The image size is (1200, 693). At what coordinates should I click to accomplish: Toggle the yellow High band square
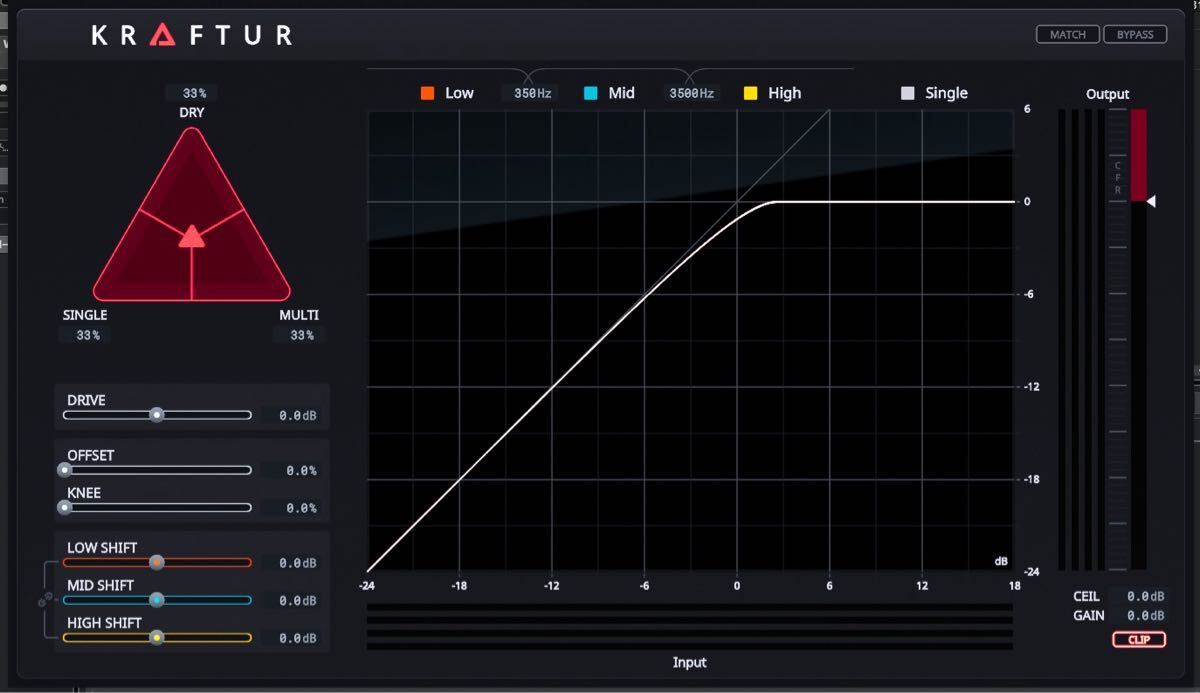click(x=750, y=93)
